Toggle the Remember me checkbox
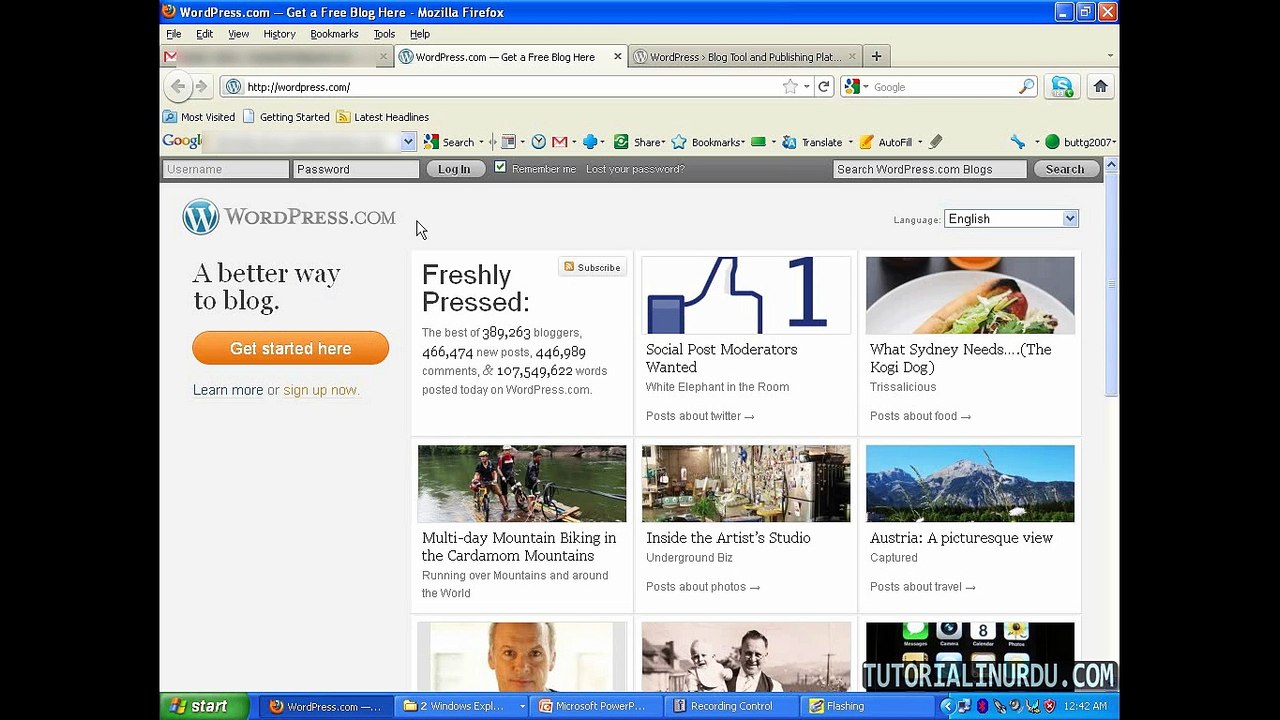 (x=500, y=168)
